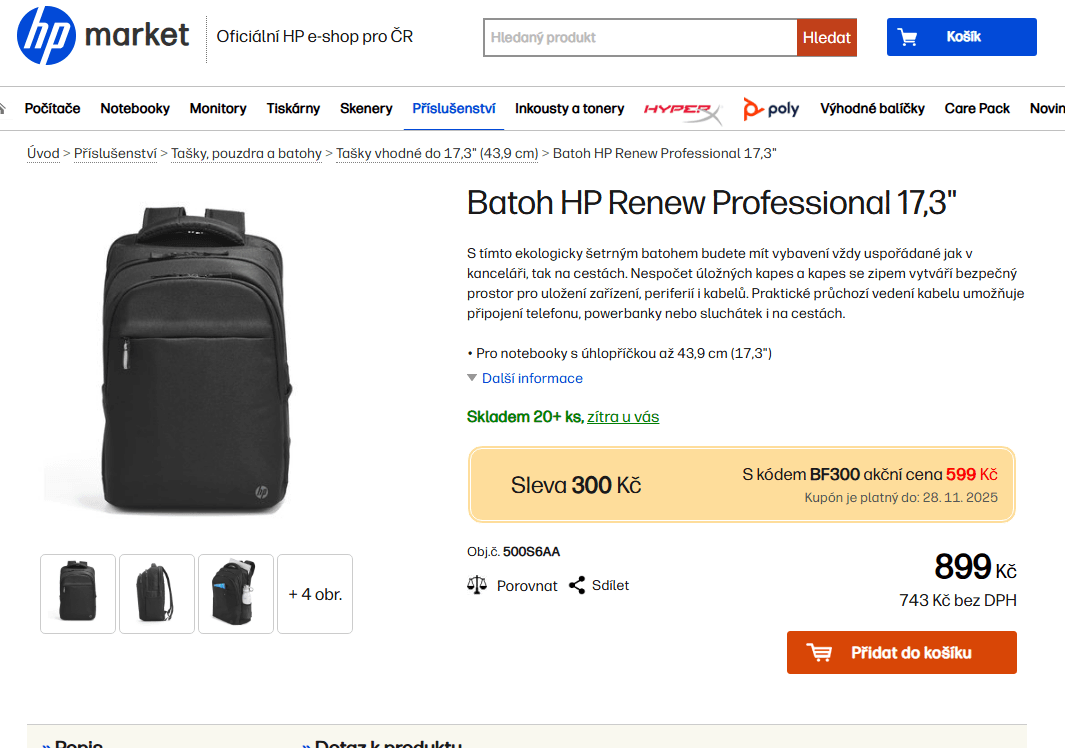
Task: Open '+ 4 obr.' to see more photos
Action: click(x=314, y=593)
